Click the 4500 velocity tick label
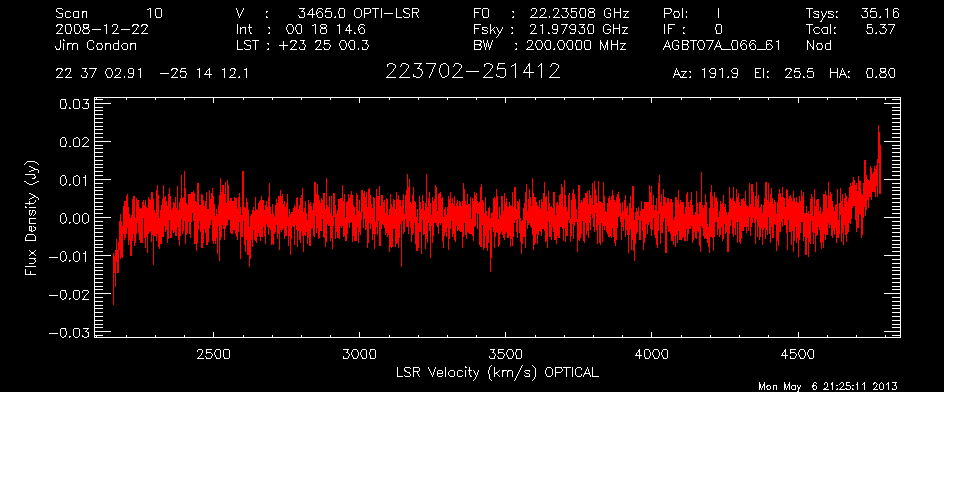Screen dimensions: 962x490 tap(798, 354)
